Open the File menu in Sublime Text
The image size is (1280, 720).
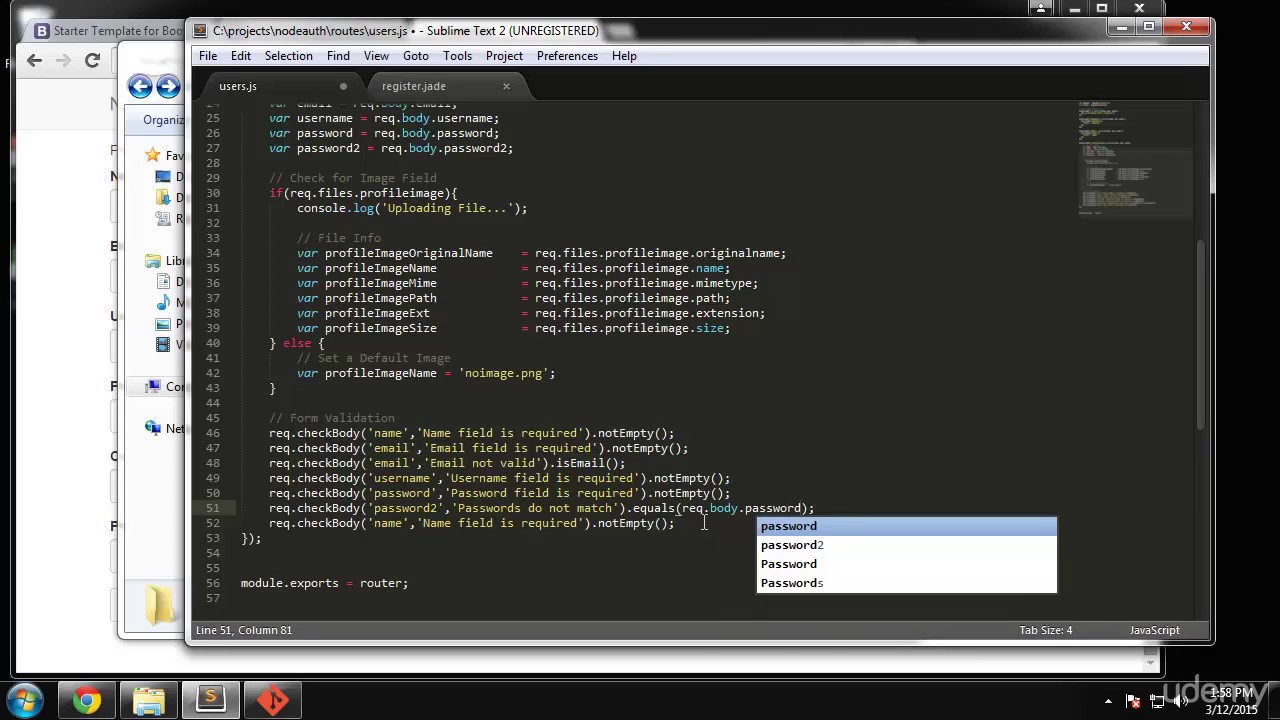tap(208, 56)
